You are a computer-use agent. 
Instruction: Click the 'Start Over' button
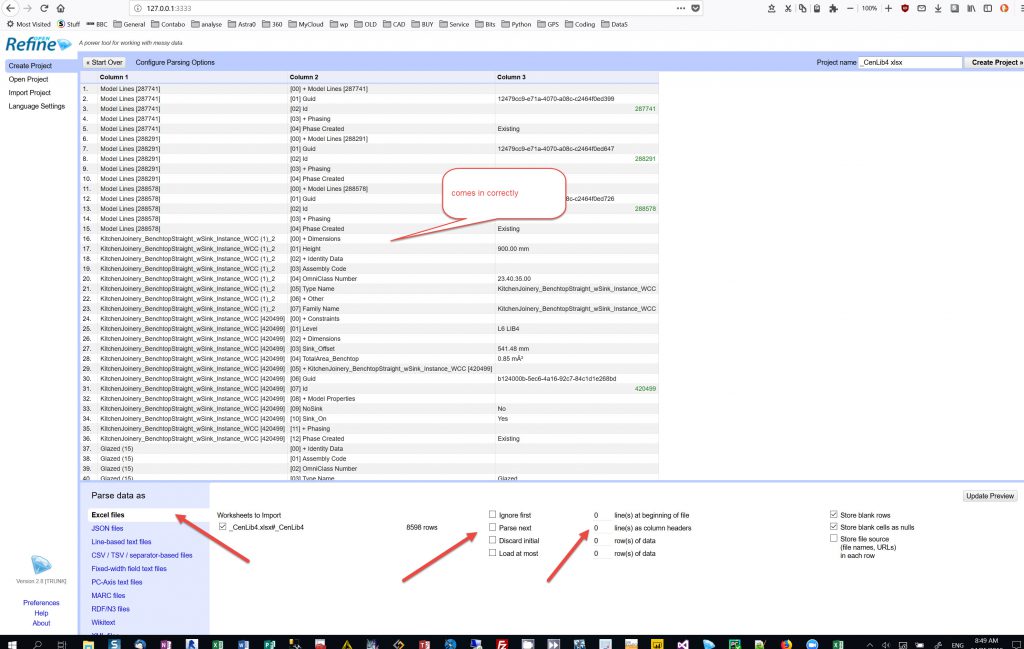click(104, 62)
